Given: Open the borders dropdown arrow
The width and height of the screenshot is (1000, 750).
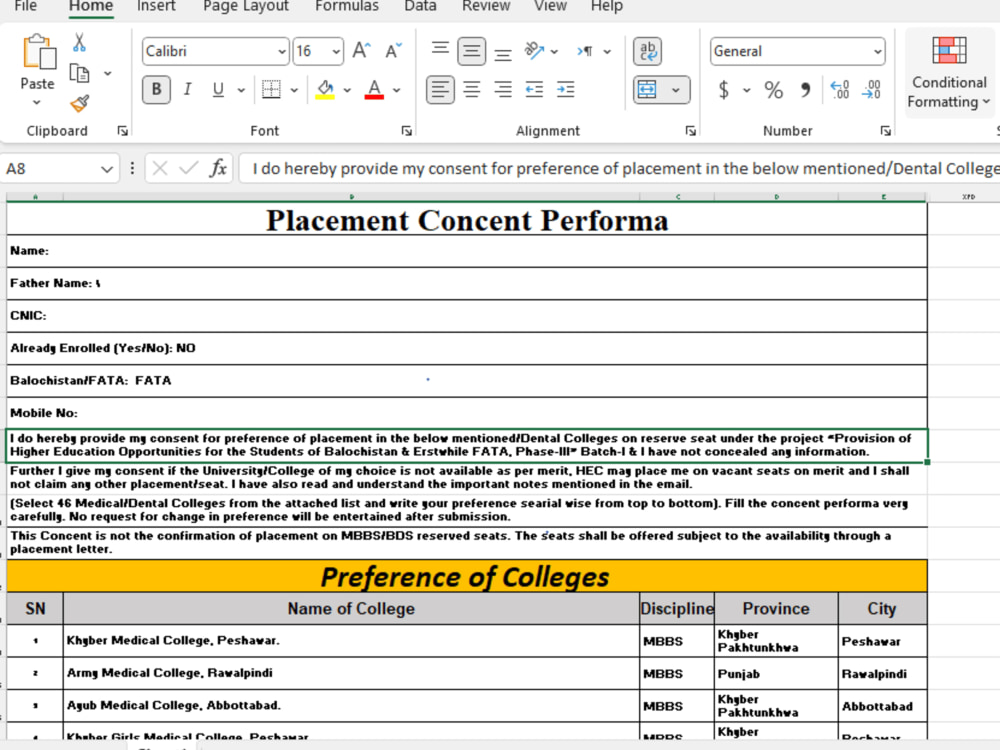Looking at the screenshot, I should click(294, 90).
